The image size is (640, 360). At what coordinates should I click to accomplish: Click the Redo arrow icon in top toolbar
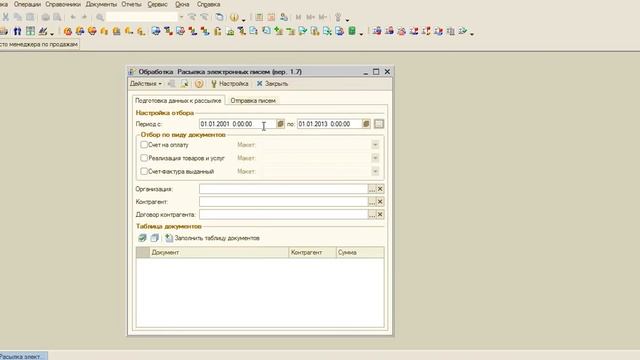[x=84, y=17]
